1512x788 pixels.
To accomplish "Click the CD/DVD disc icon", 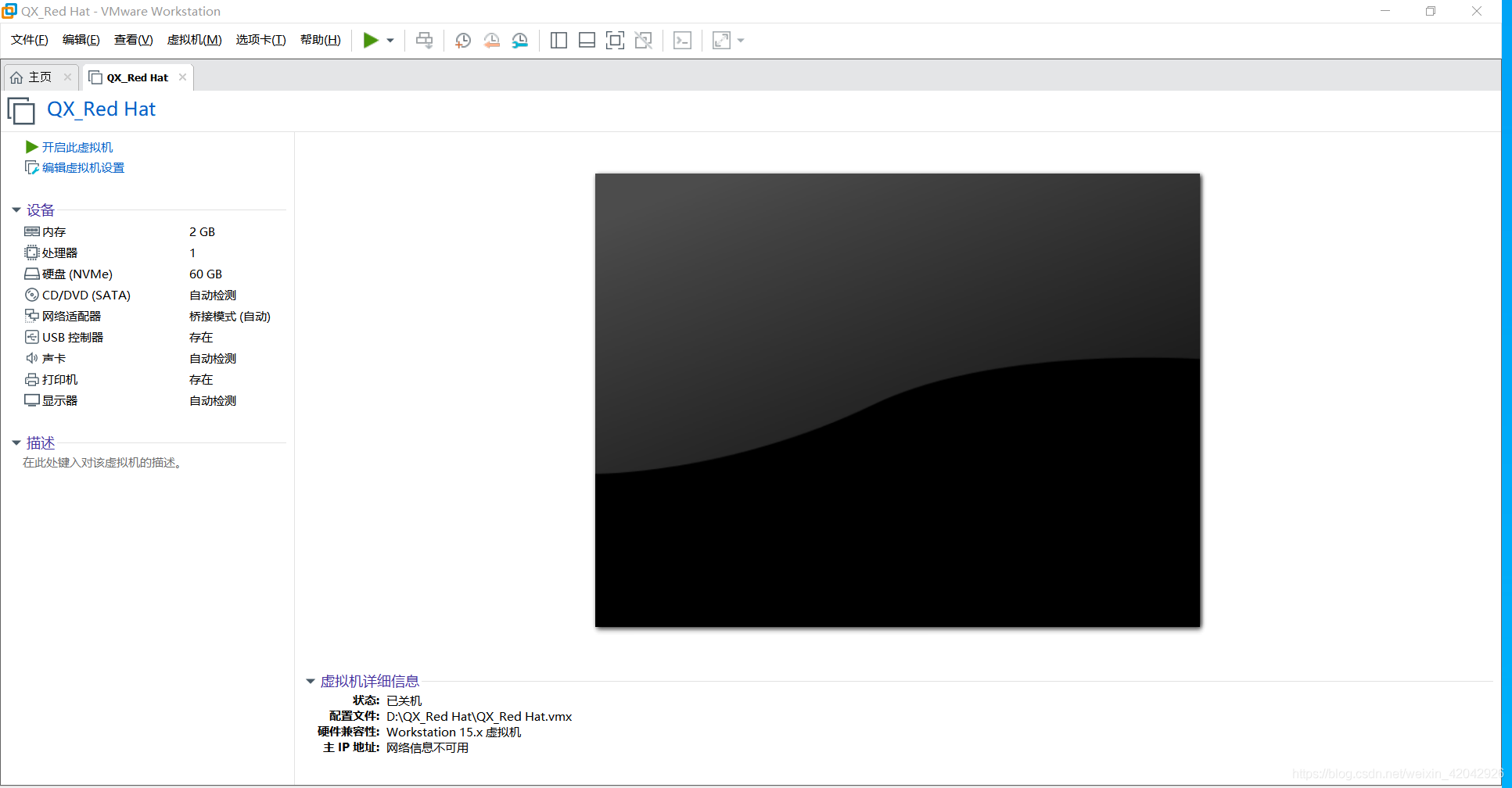I will pyautogui.click(x=31, y=295).
